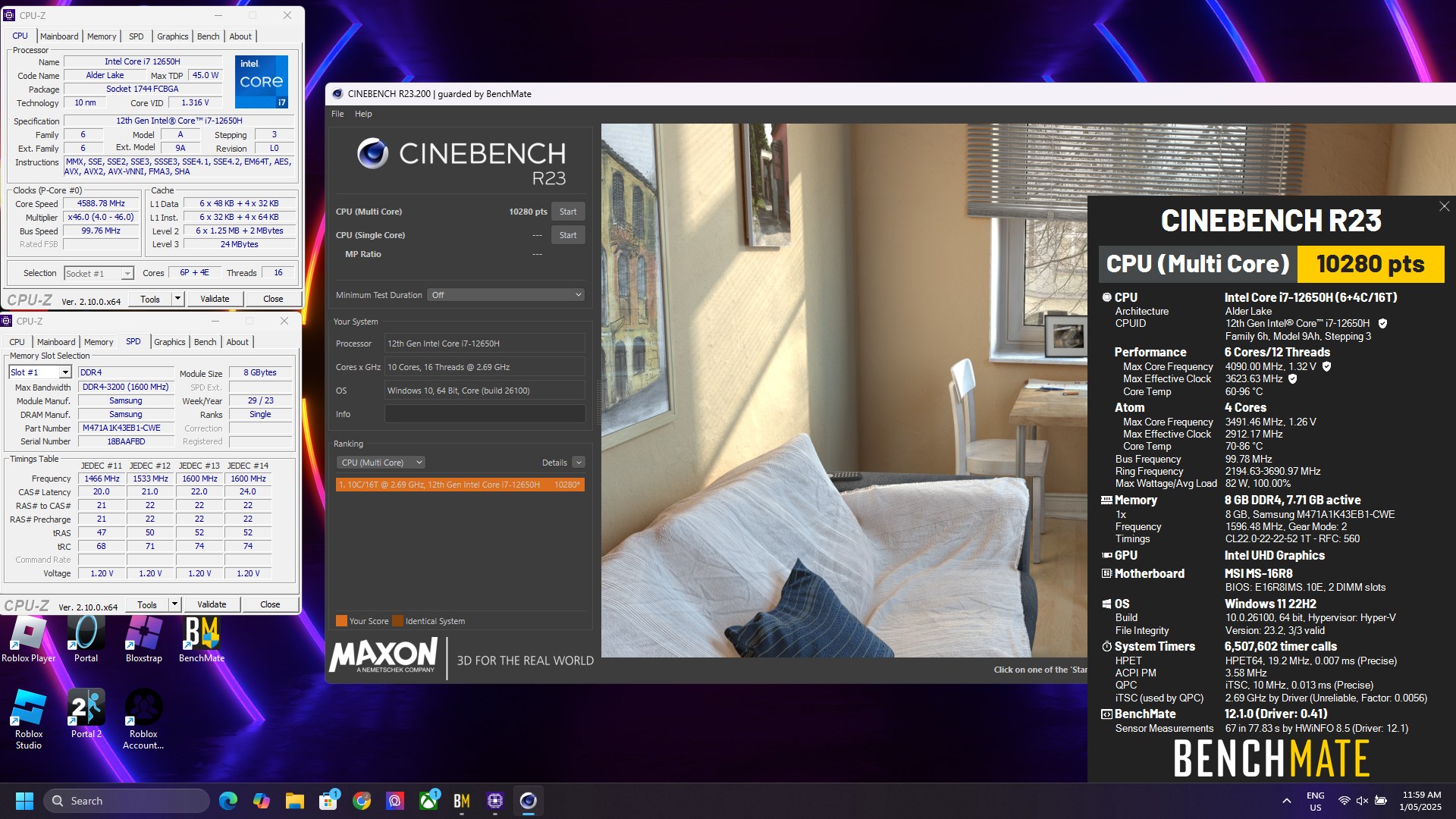Open ENG US language switcher
The height and width of the screenshot is (819, 1456).
click(x=1316, y=801)
